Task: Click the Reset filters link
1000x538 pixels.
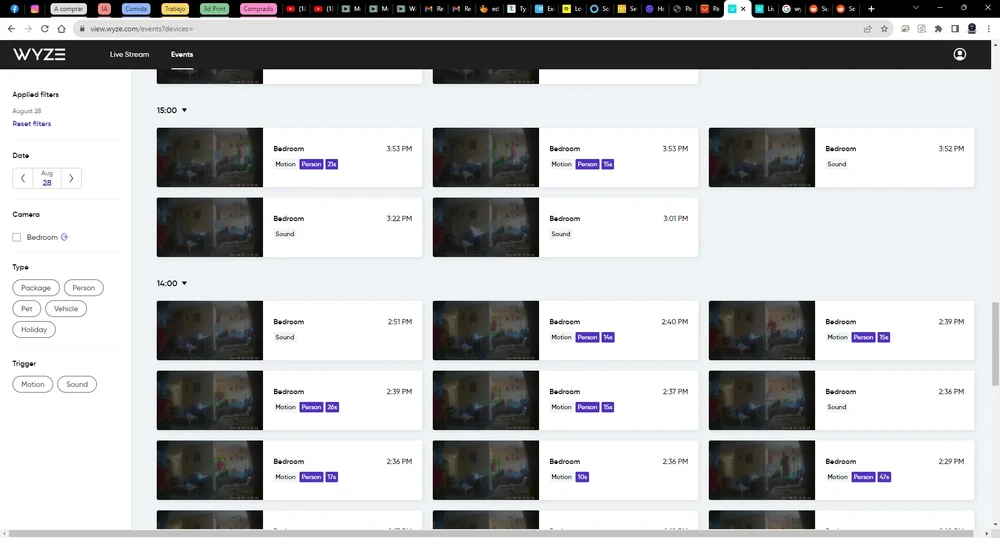Action: point(31,124)
